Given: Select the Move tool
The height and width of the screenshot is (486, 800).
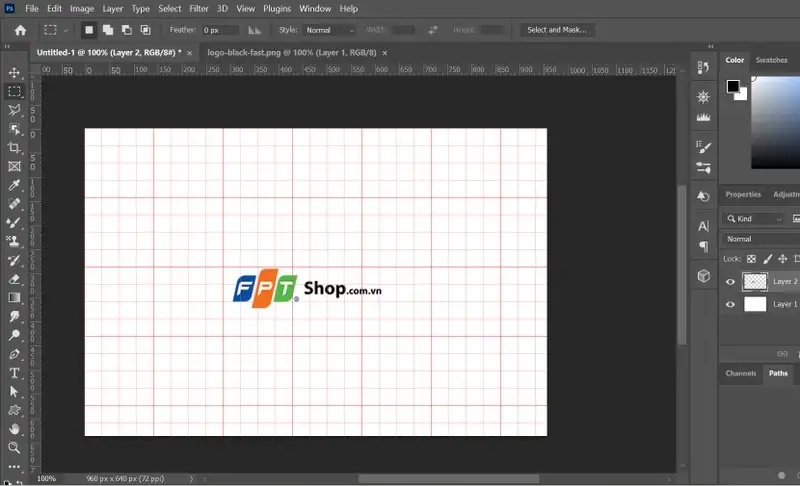Looking at the screenshot, I should coord(14,73).
